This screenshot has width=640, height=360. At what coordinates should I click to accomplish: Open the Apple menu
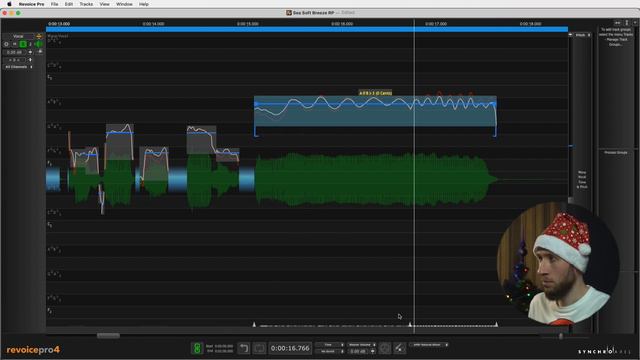click(9, 4)
